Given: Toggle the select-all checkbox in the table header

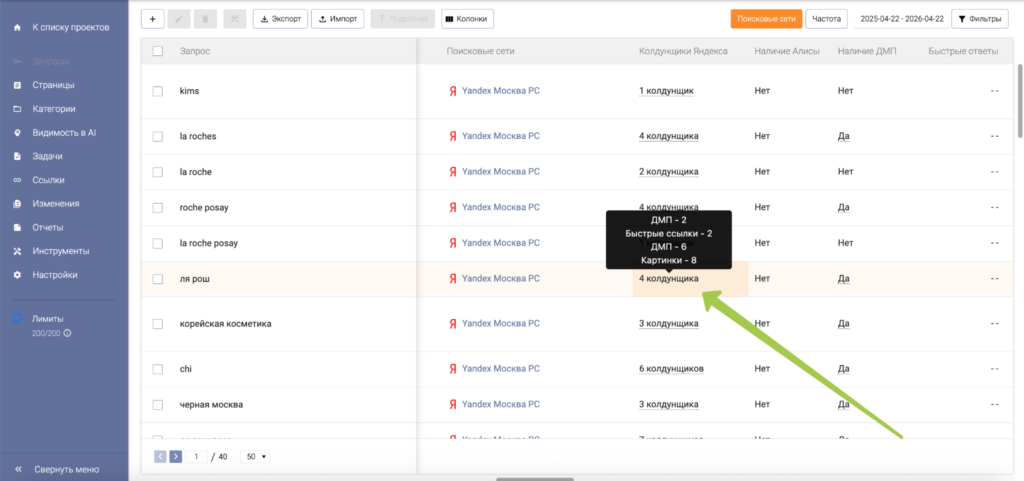Looking at the screenshot, I should [x=157, y=51].
